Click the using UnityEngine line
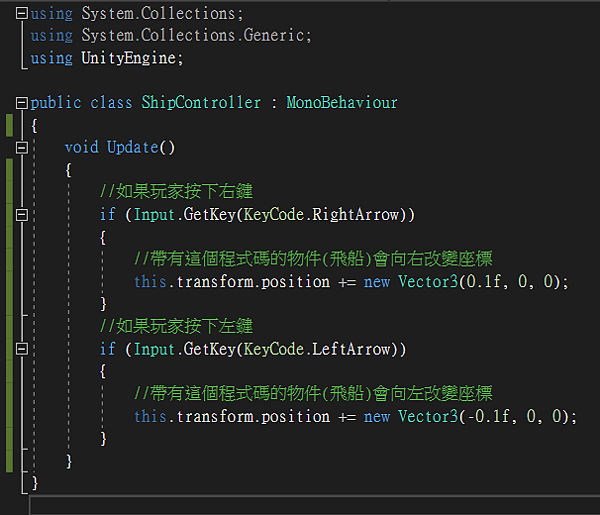This screenshot has height=515, width=600. click(x=107, y=58)
